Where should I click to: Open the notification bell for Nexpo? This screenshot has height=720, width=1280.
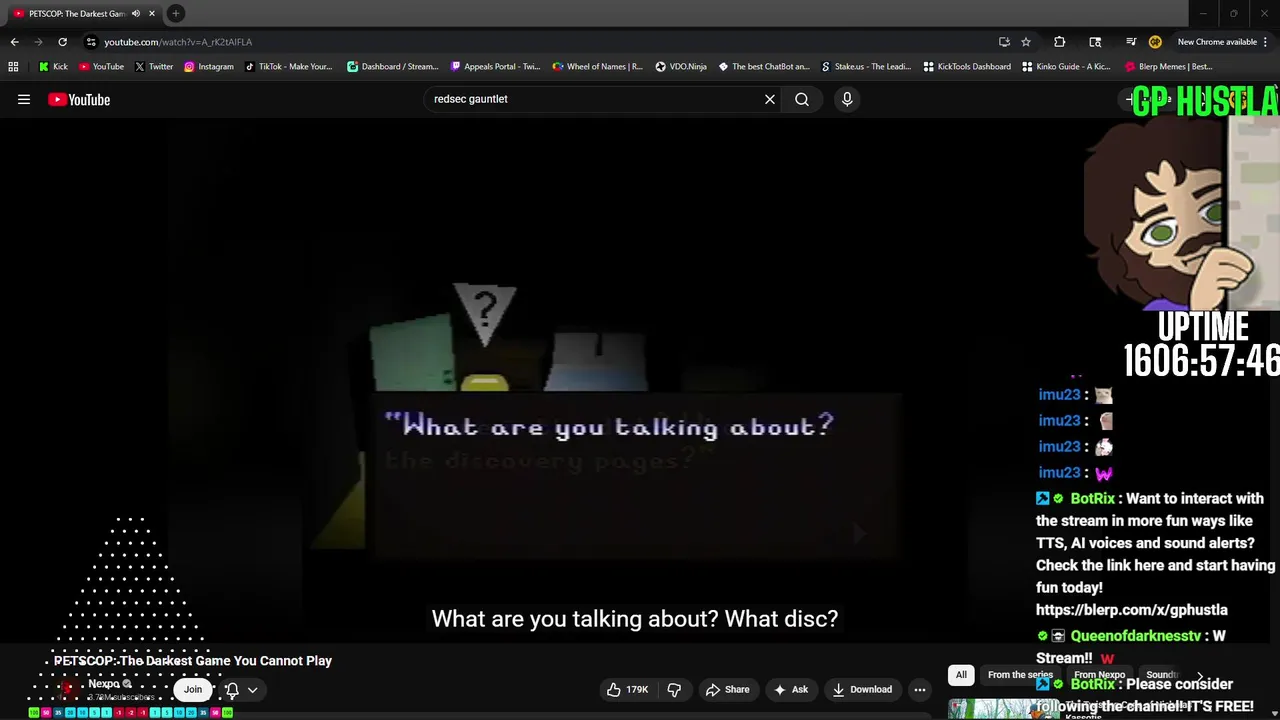232,689
